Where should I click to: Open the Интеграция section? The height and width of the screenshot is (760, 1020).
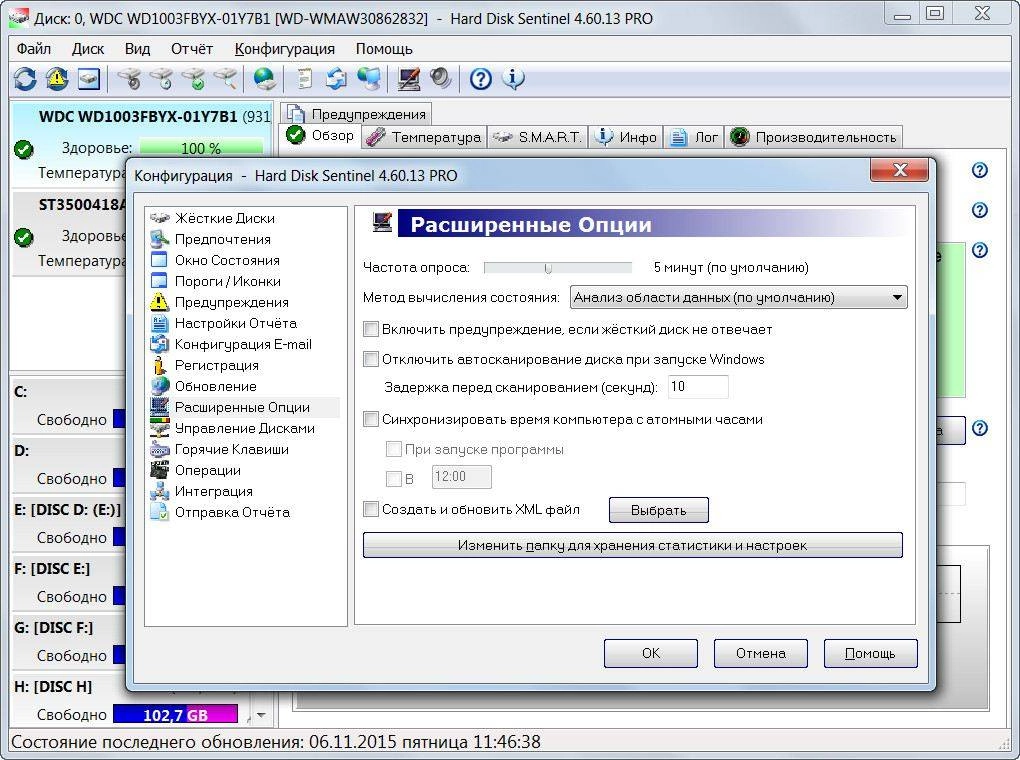[213, 491]
